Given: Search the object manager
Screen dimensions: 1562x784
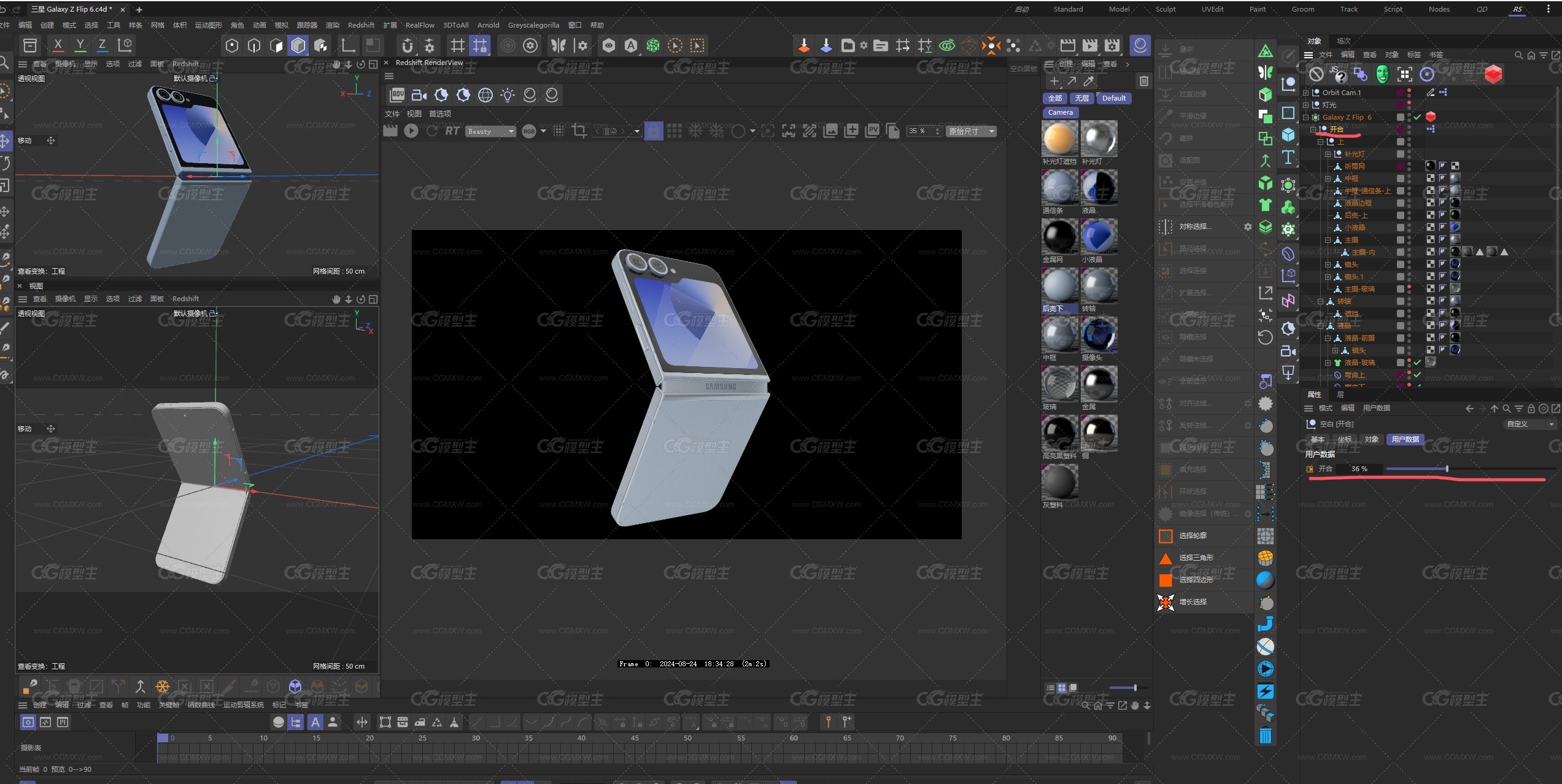Looking at the screenshot, I should 1518,55.
